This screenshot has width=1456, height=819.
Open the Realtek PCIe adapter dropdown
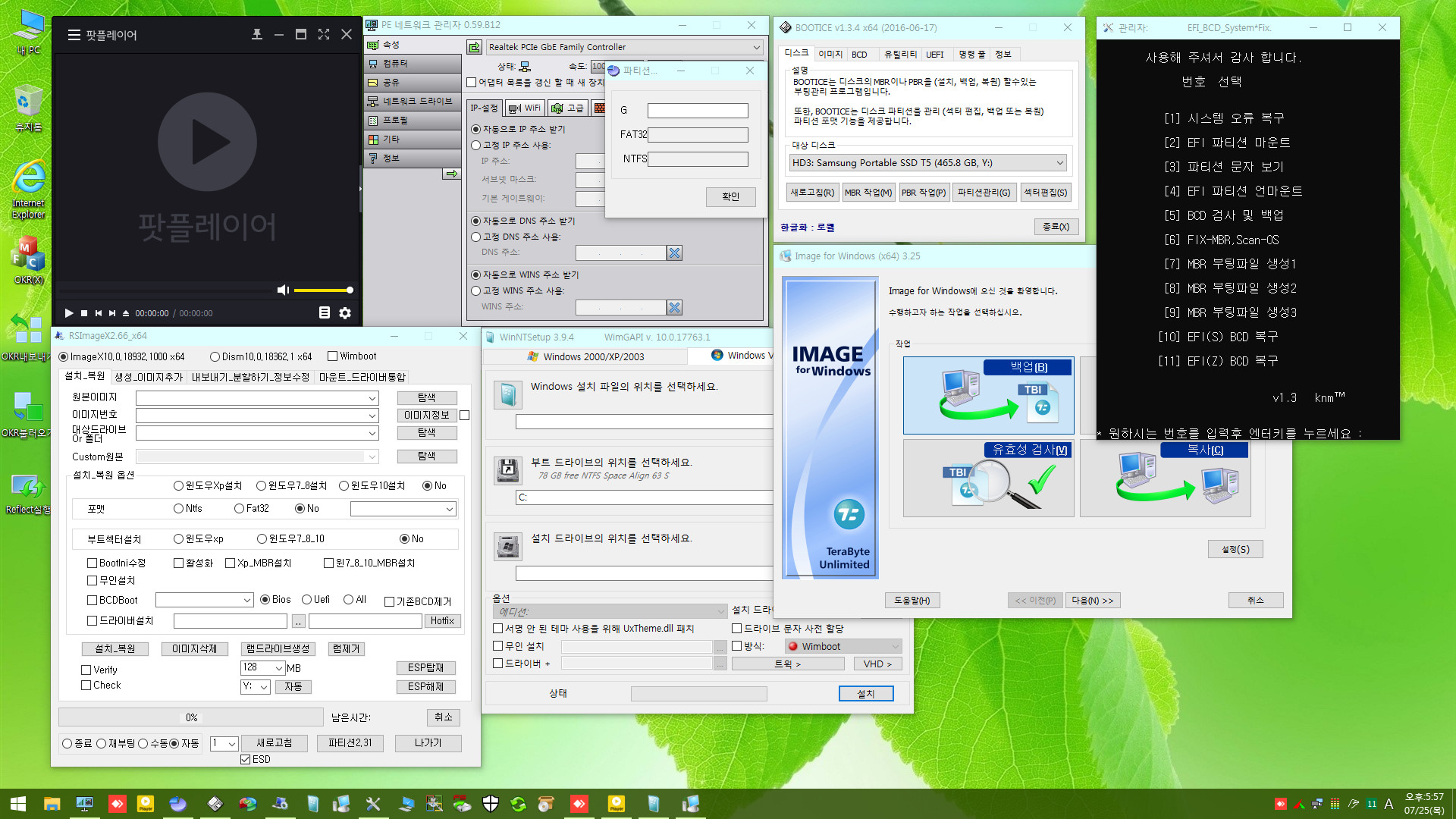(624, 47)
